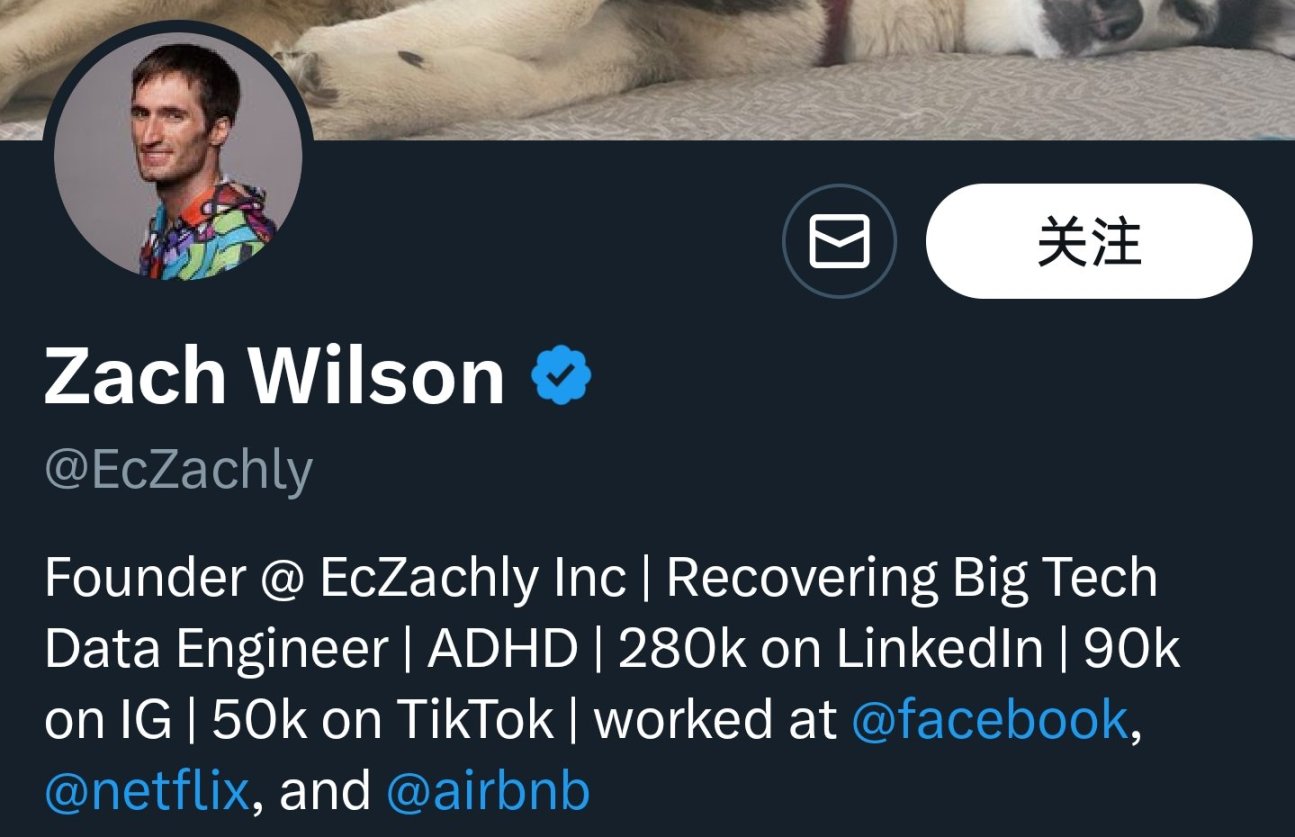
Task: Click "on IG" text in the bio
Action: tap(108, 721)
